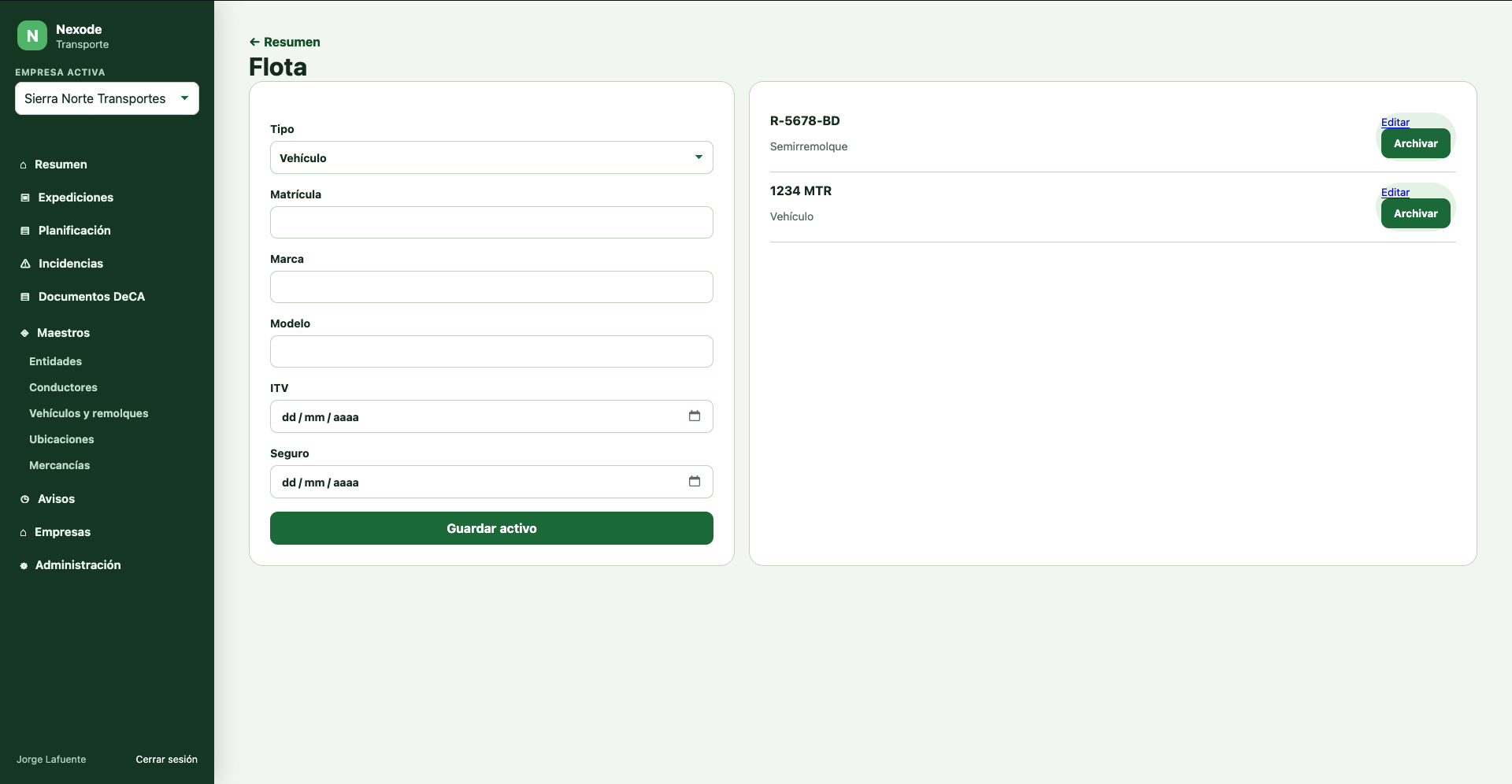Viewport: 1512px width, 784px height.
Task: Click into the Marca input field
Action: click(x=491, y=287)
